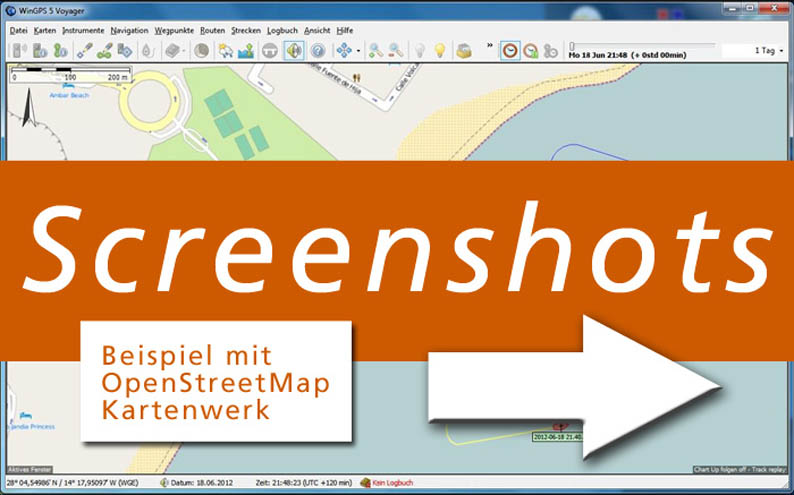The height and width of the screenshot is (495, 794).
Task: Toggle the clock with green marker icon
Action: tap(531, 50)
